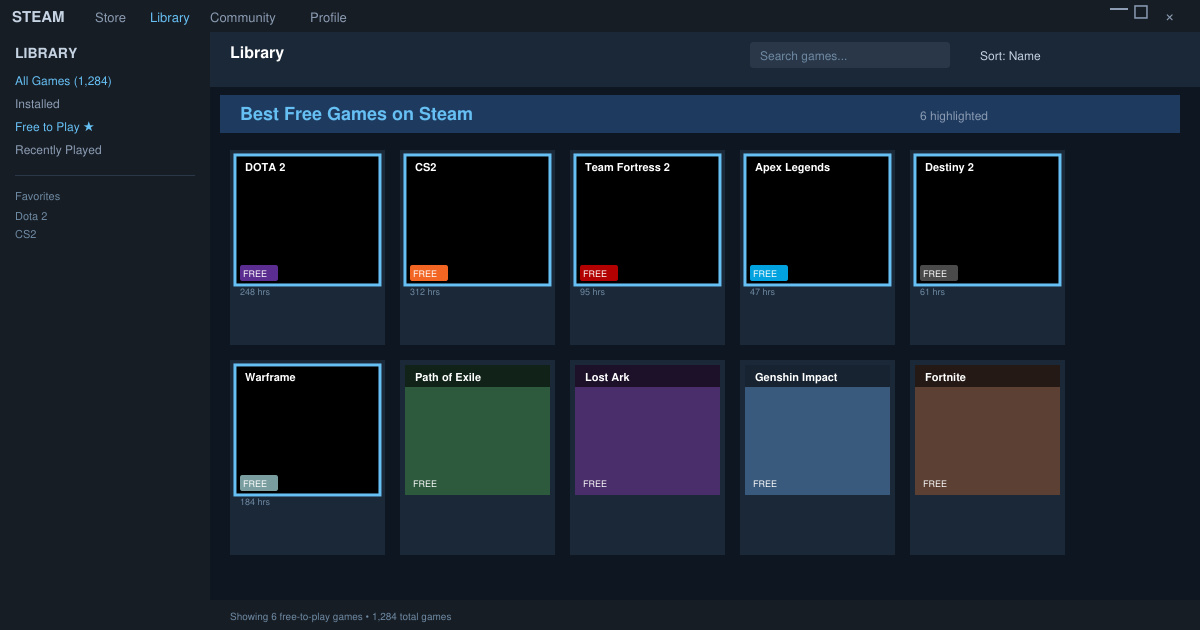The height and width of the screenshot is (630, 1200).
Task: Focus the Search games field
Action: coord(850,55)
